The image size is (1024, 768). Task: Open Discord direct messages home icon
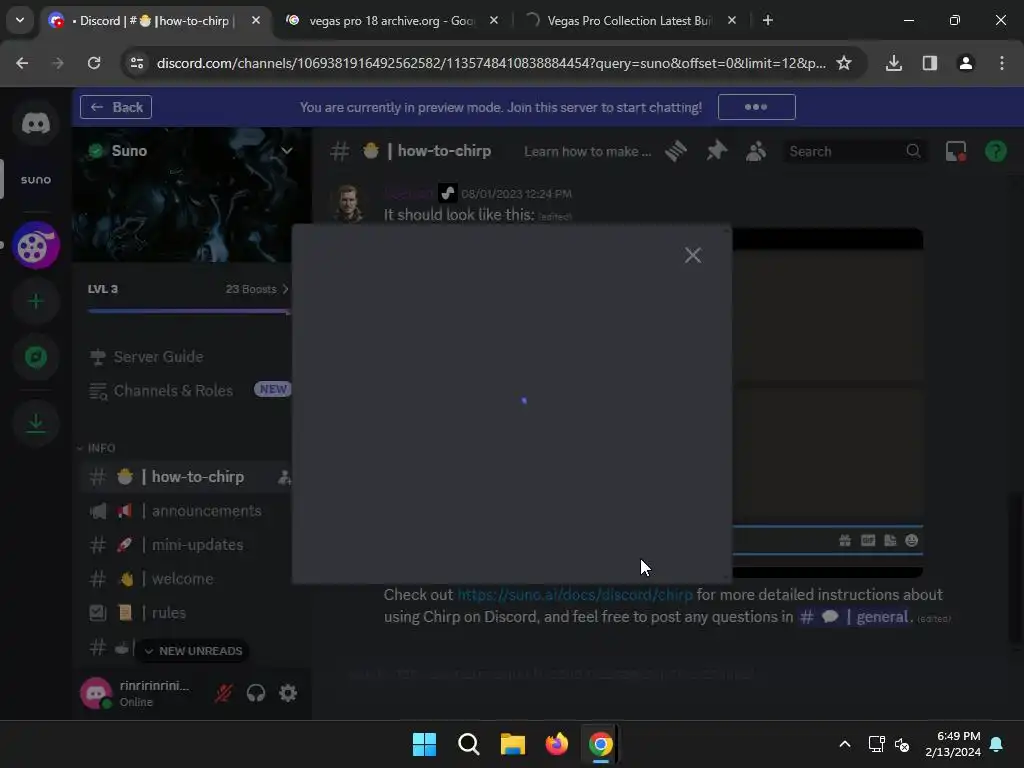(36, 123)
